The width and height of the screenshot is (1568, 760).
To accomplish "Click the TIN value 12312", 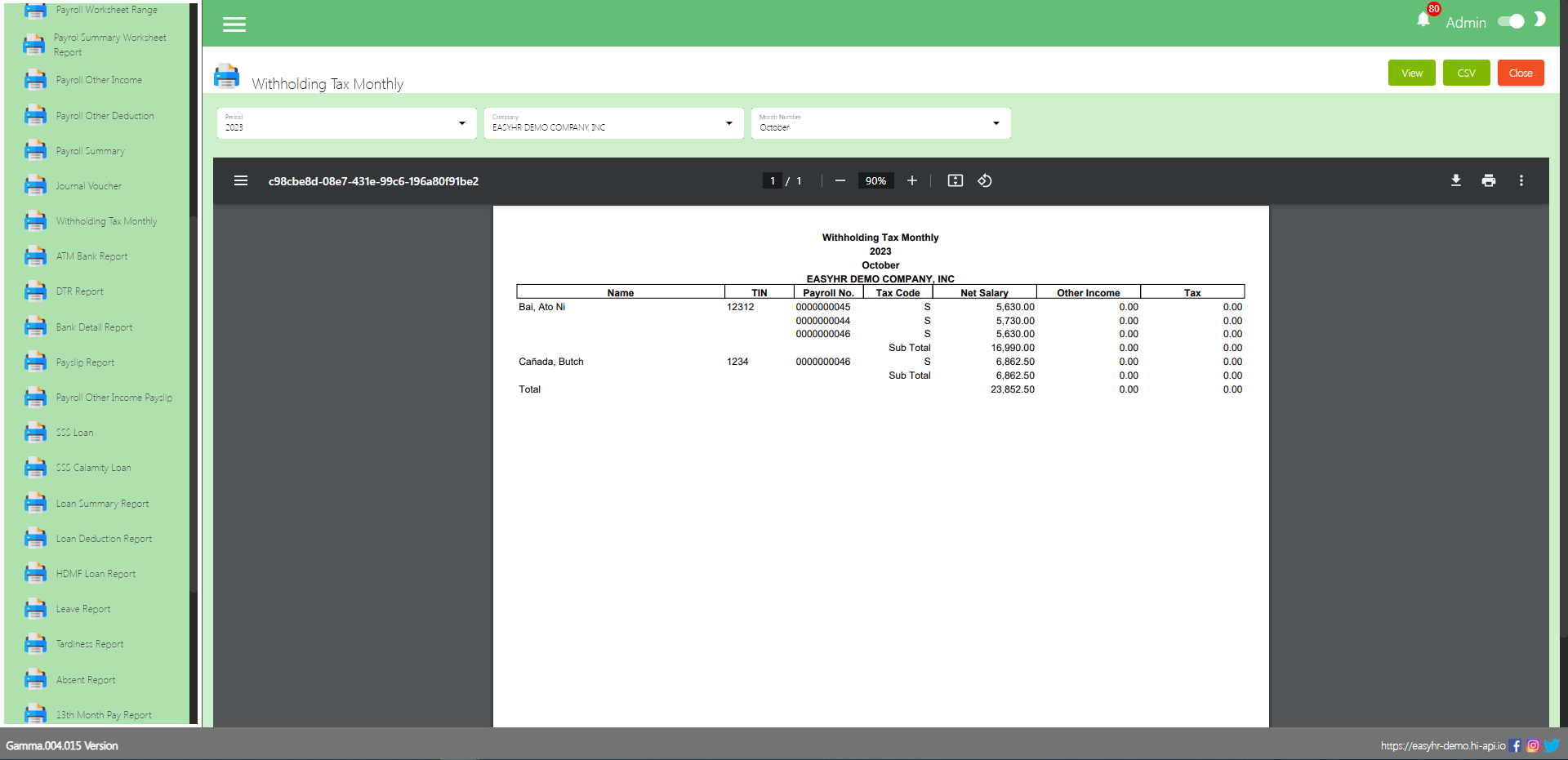I will 740,307.
